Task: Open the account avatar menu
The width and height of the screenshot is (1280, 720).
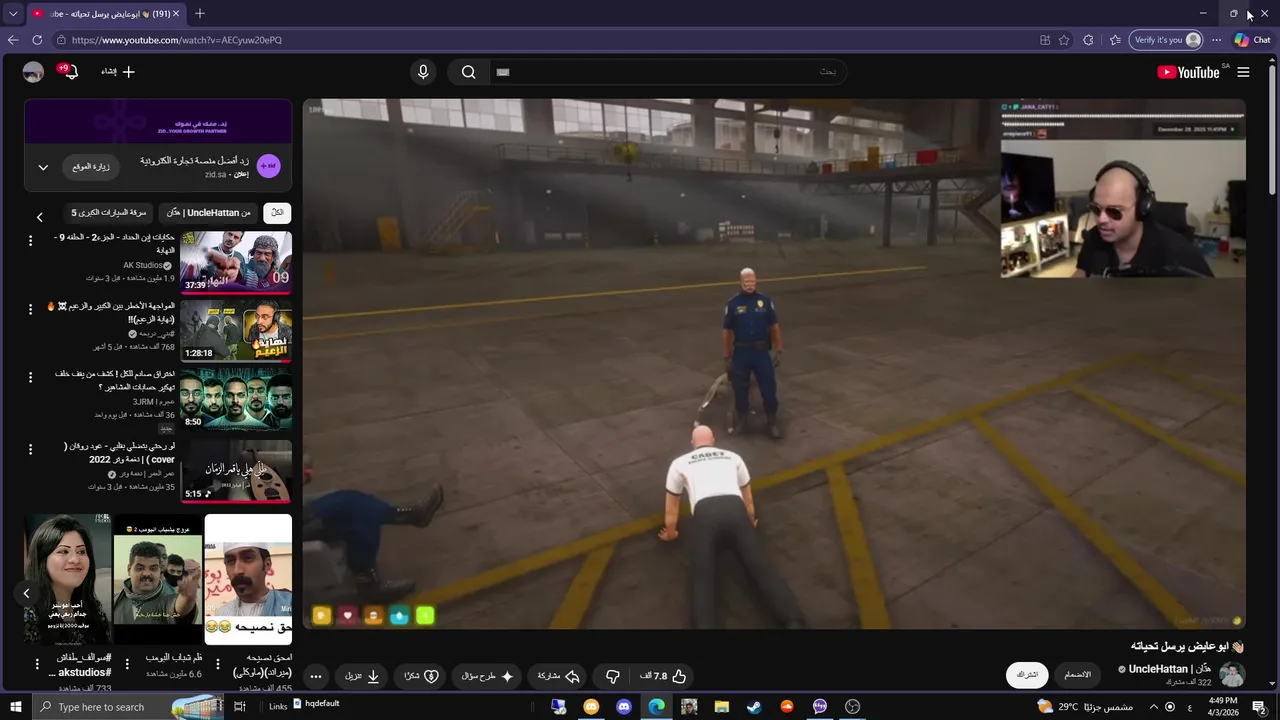Action: point(33,72)
